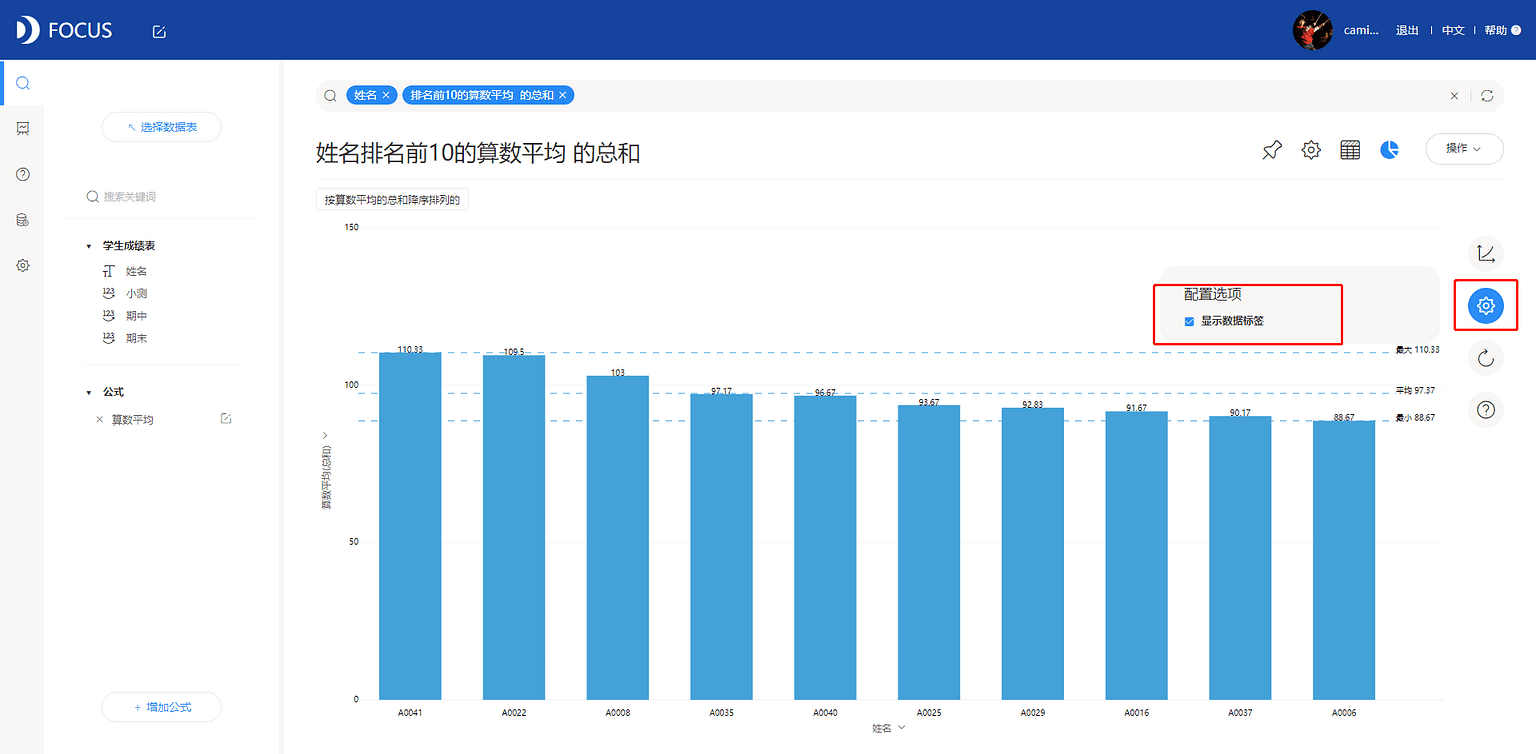Switch to chart view pie icon

[x=1389, y=150]
